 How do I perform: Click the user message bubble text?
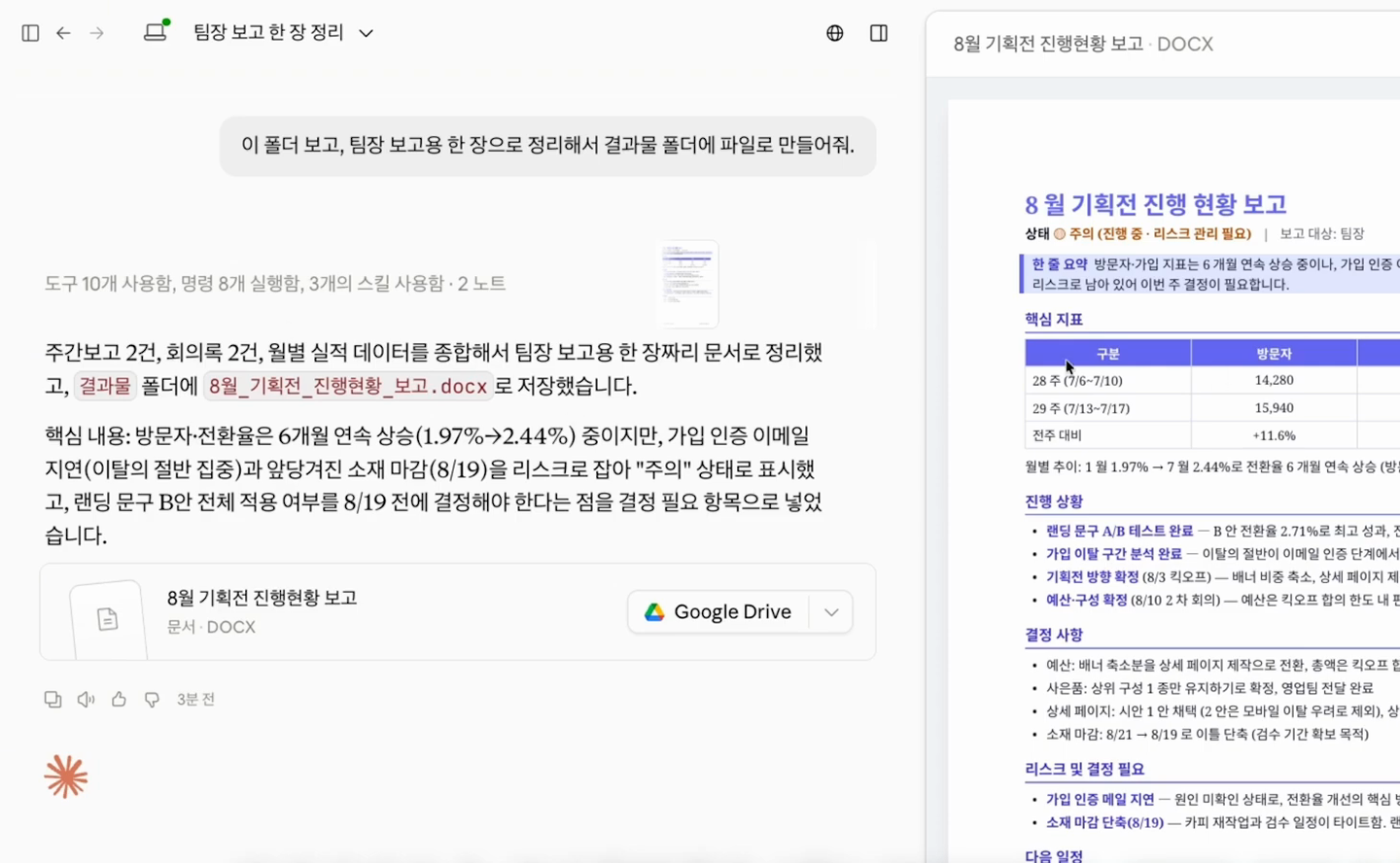pyautogui.click(x=547, y=146)
